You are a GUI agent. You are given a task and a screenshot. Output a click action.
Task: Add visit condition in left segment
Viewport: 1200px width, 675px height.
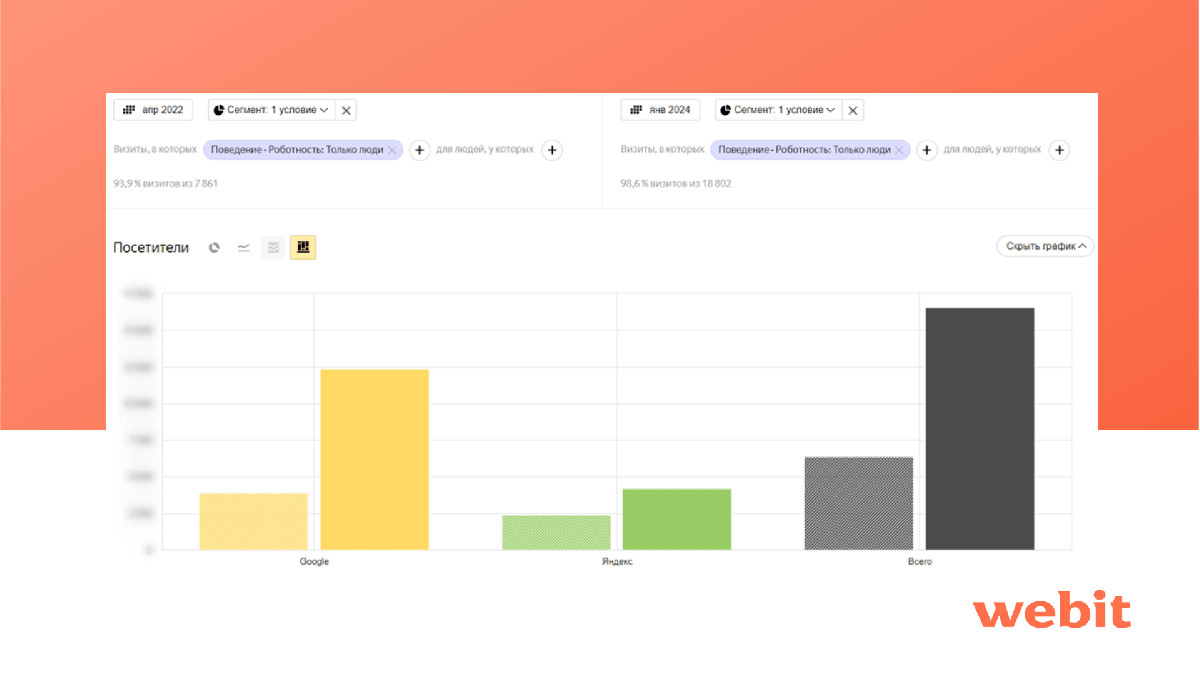[x=420, y=150]
